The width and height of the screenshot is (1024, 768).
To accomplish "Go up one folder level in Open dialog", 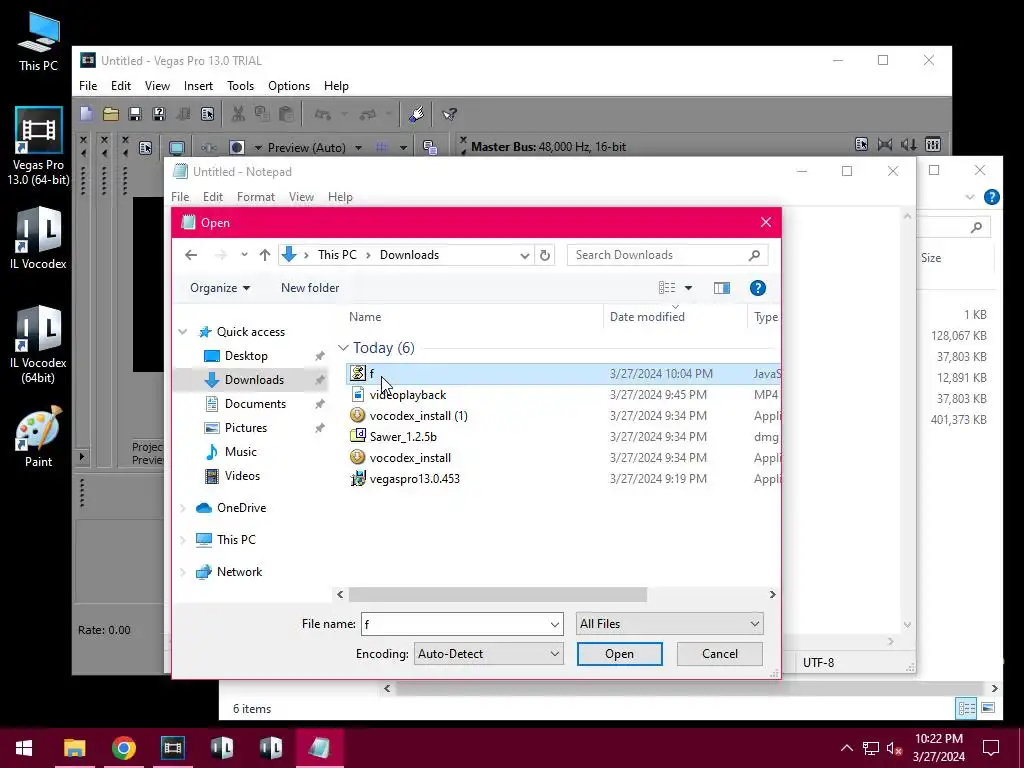I will pyautogui.click(x=264, y=255).
